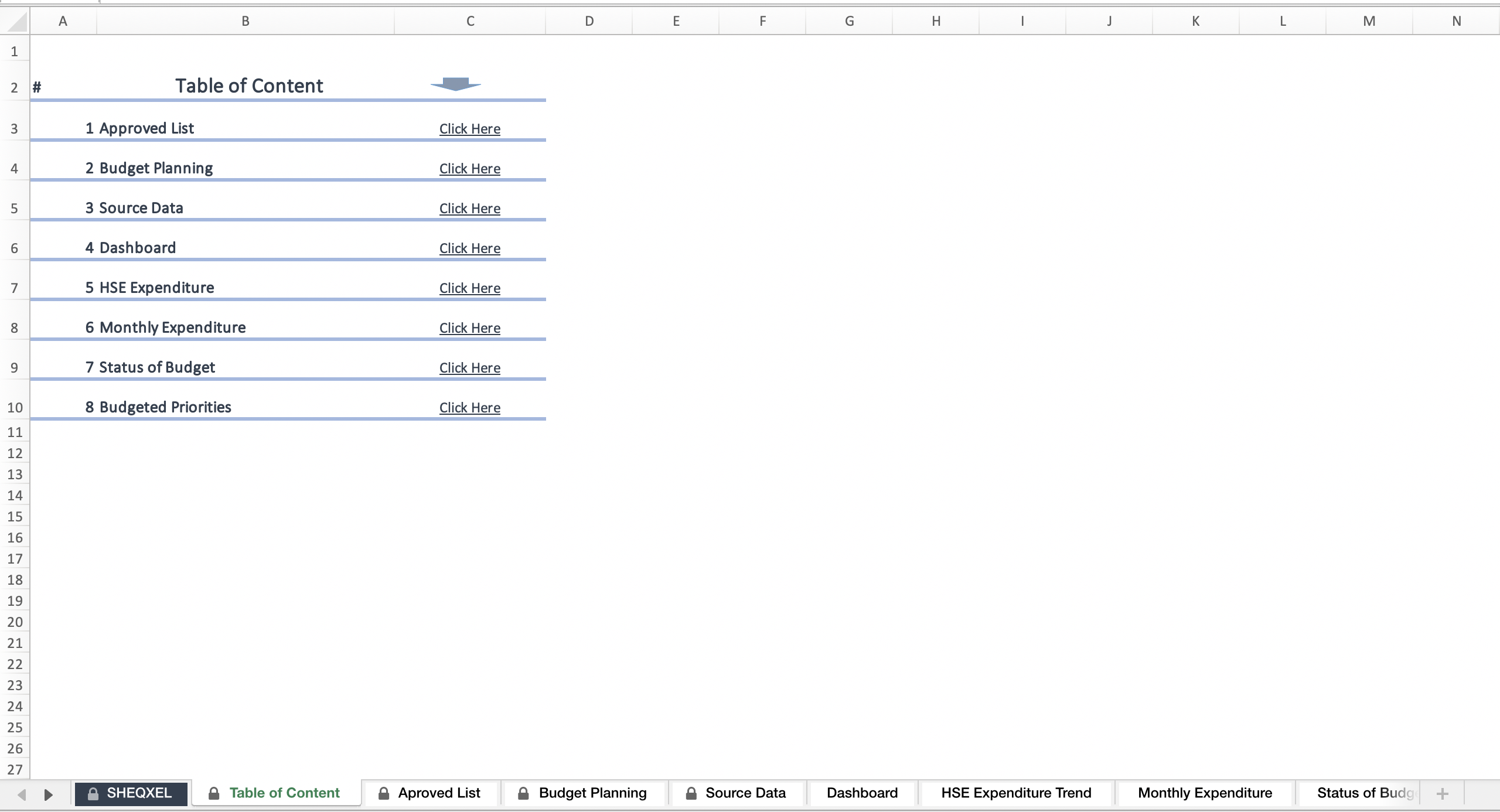The height and width of the screenshot is (812, 1500).
Task: Select column D header
Action: tap(589, 22)
